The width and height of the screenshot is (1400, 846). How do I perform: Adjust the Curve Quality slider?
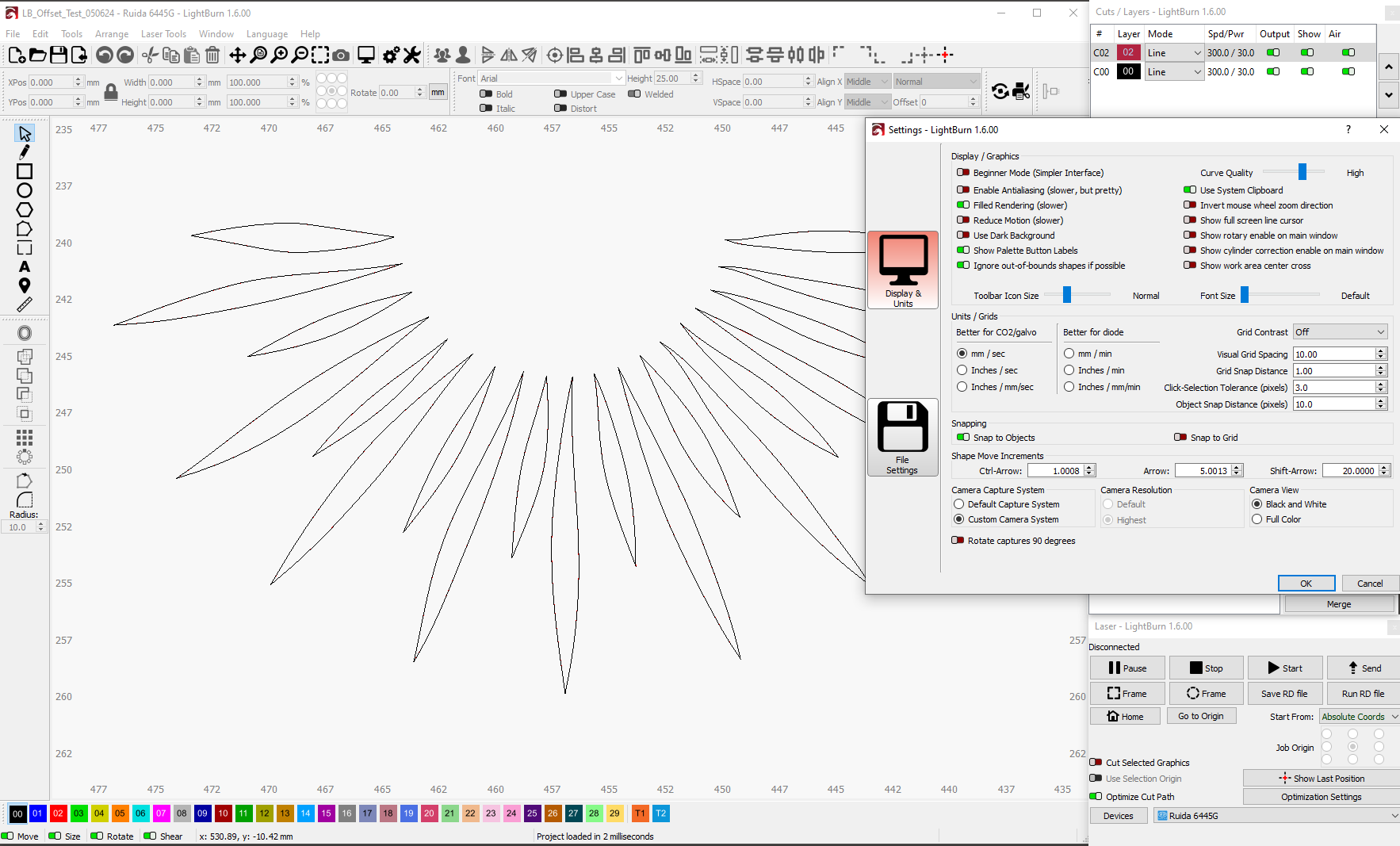click(1302, 172)
